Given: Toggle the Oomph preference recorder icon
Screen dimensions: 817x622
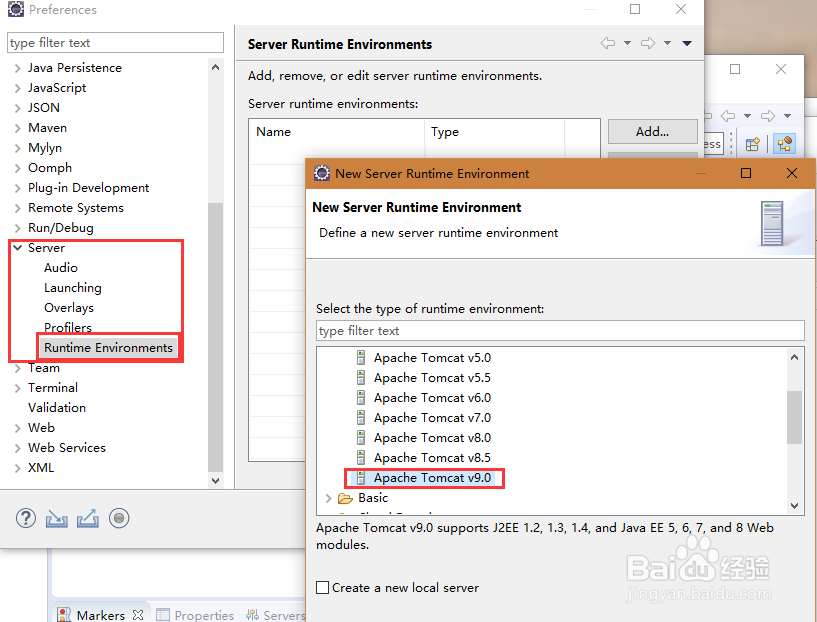Looking at the screenshot, I should (x=119, y=518).
